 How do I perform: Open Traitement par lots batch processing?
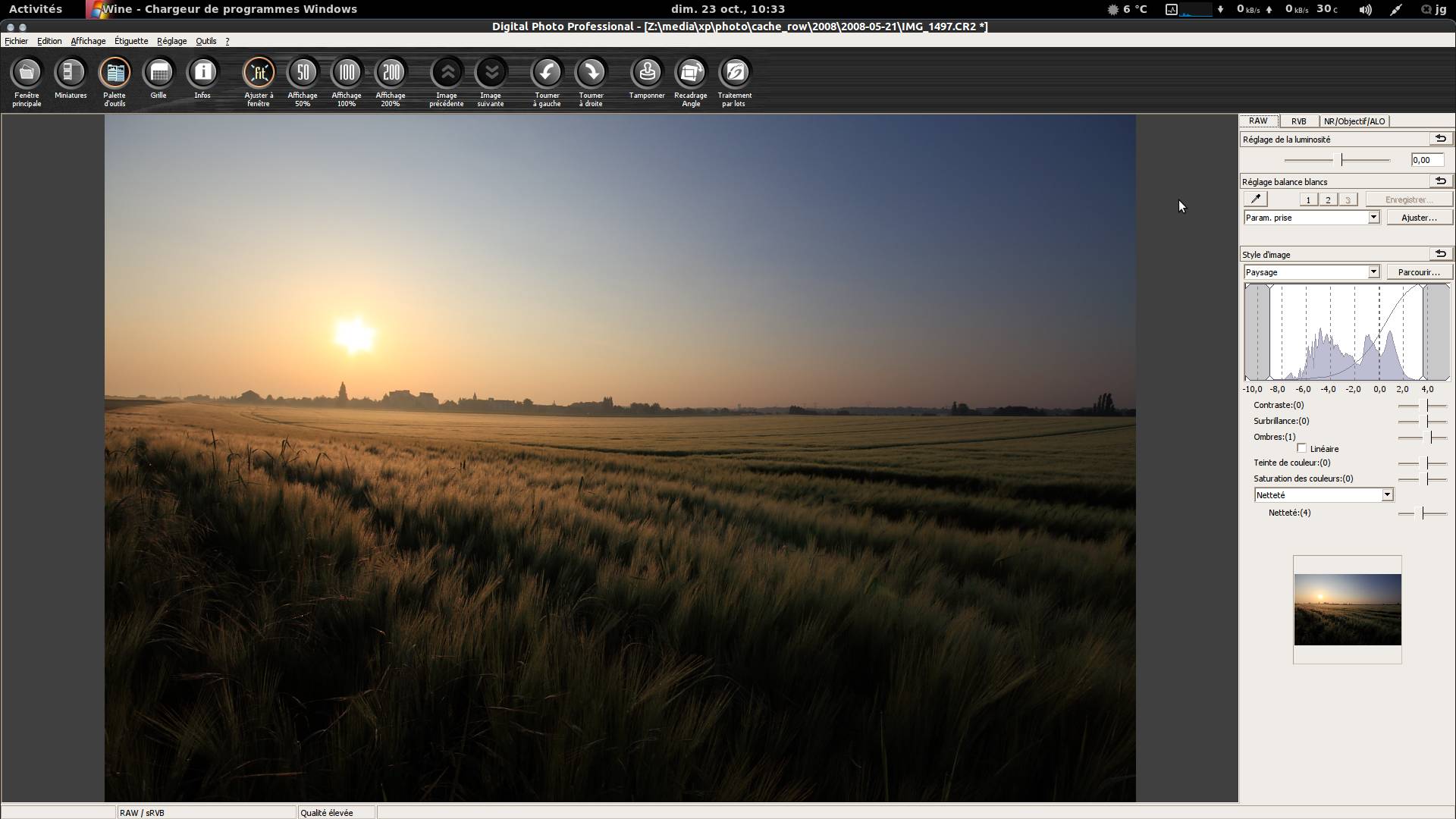point(734,74)
